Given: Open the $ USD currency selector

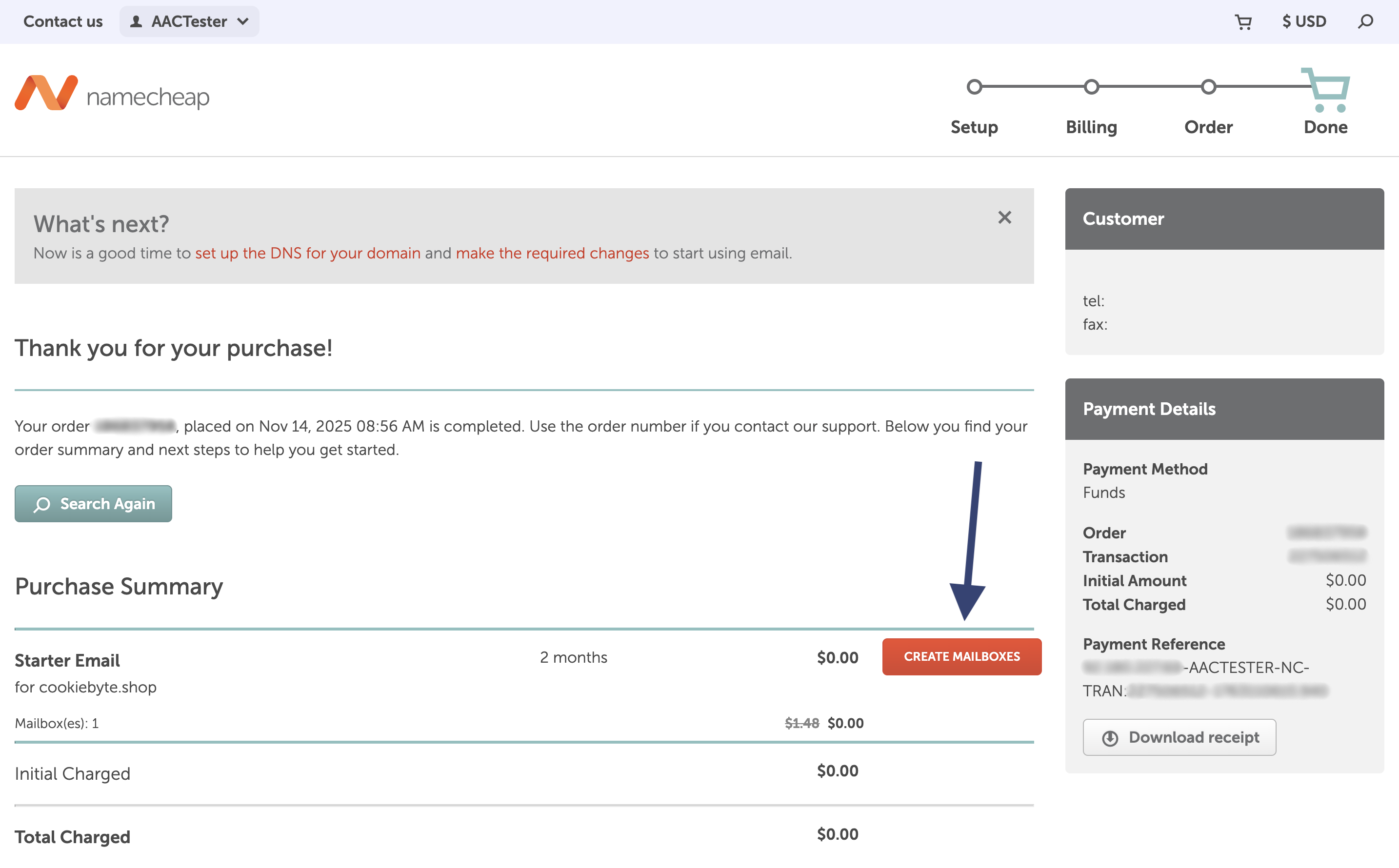Looking at the screenshot, I should [1304, 22].
